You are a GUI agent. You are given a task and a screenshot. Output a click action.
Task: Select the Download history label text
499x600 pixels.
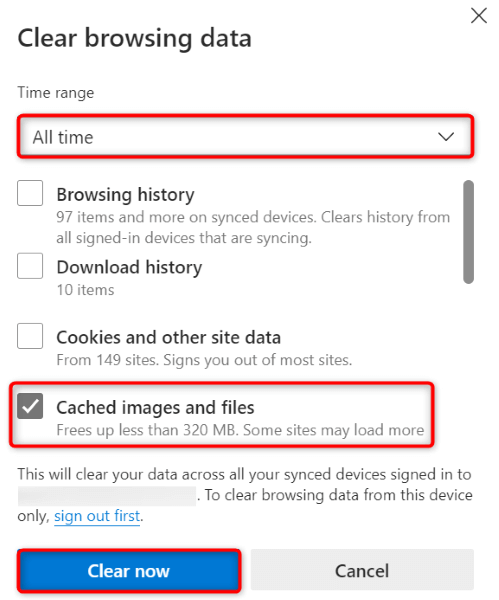[129, 267]
